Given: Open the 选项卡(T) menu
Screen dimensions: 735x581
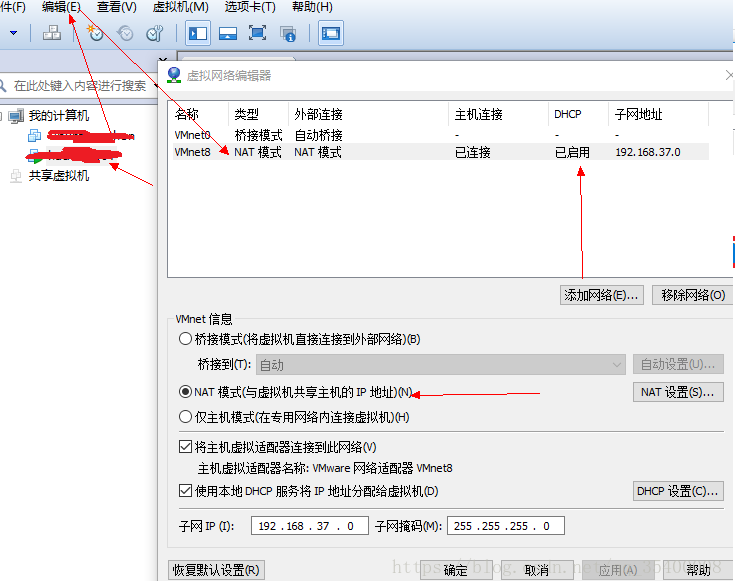Looking at the screenshot, I should point(250,8).
